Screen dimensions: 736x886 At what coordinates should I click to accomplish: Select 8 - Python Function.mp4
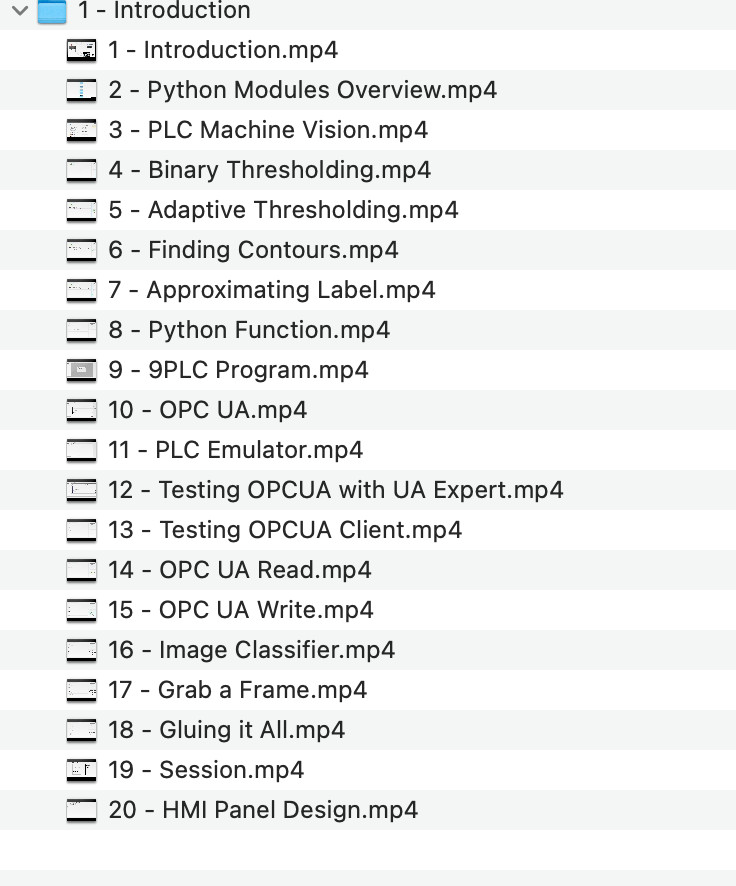(x=249, y=330)
